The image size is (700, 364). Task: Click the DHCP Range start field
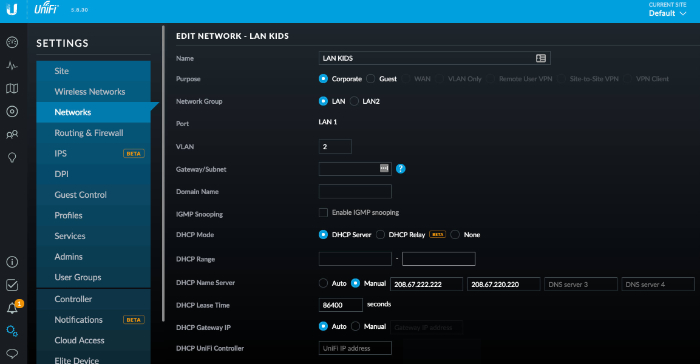[x=355, y=259]
